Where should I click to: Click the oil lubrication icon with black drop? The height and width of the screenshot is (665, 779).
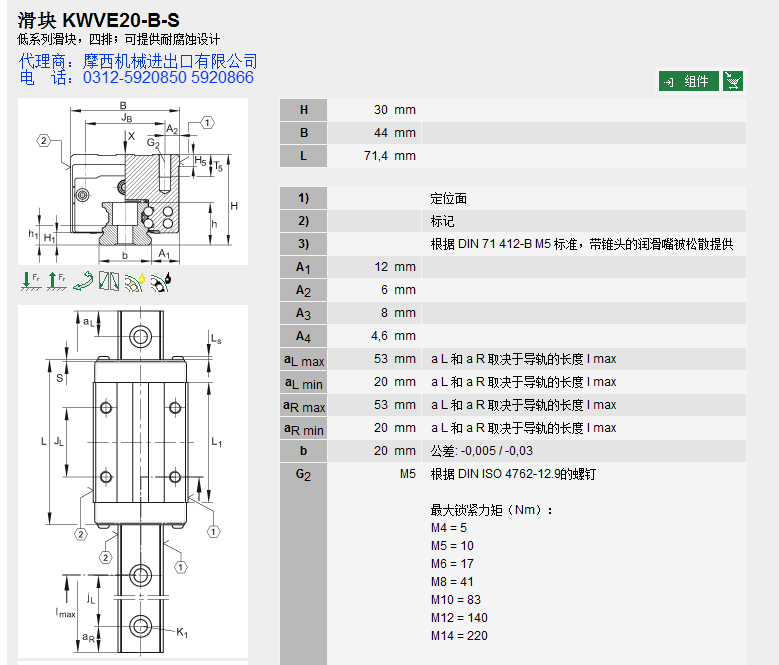pyautogui.click(x=160, y=282)
